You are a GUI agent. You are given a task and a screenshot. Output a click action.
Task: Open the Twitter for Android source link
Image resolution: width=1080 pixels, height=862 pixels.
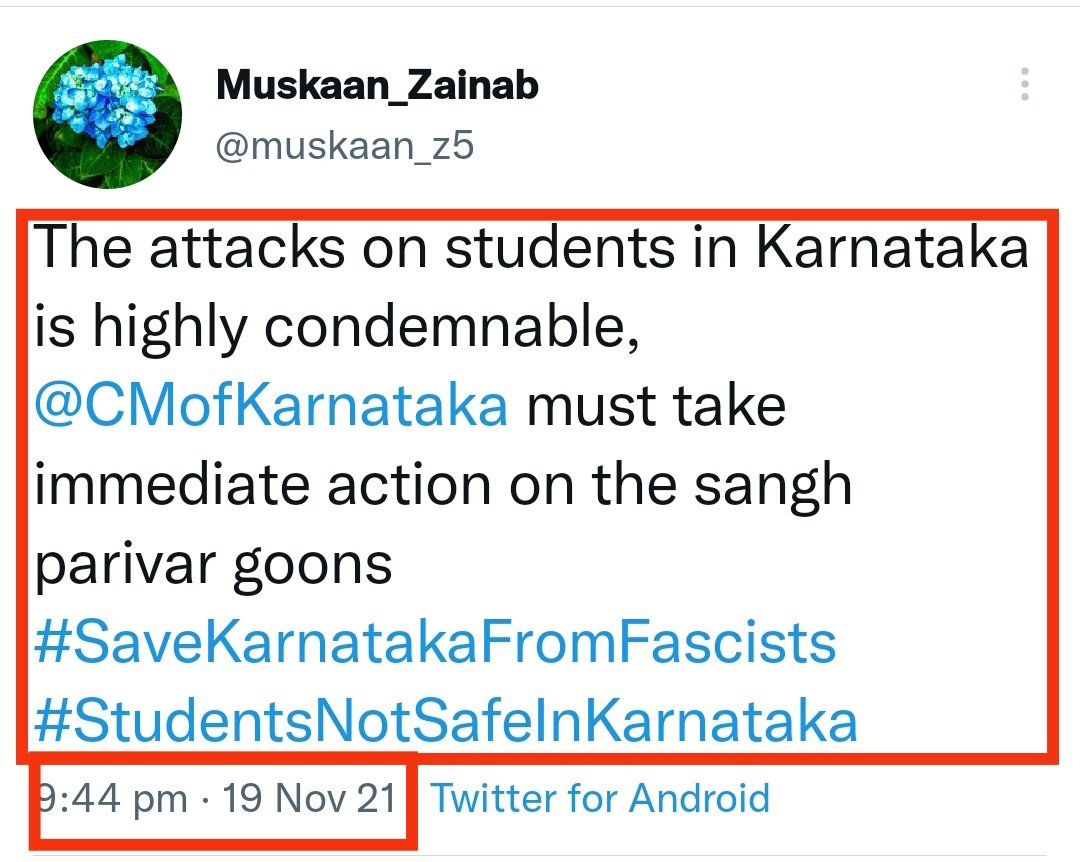[600, 799]
